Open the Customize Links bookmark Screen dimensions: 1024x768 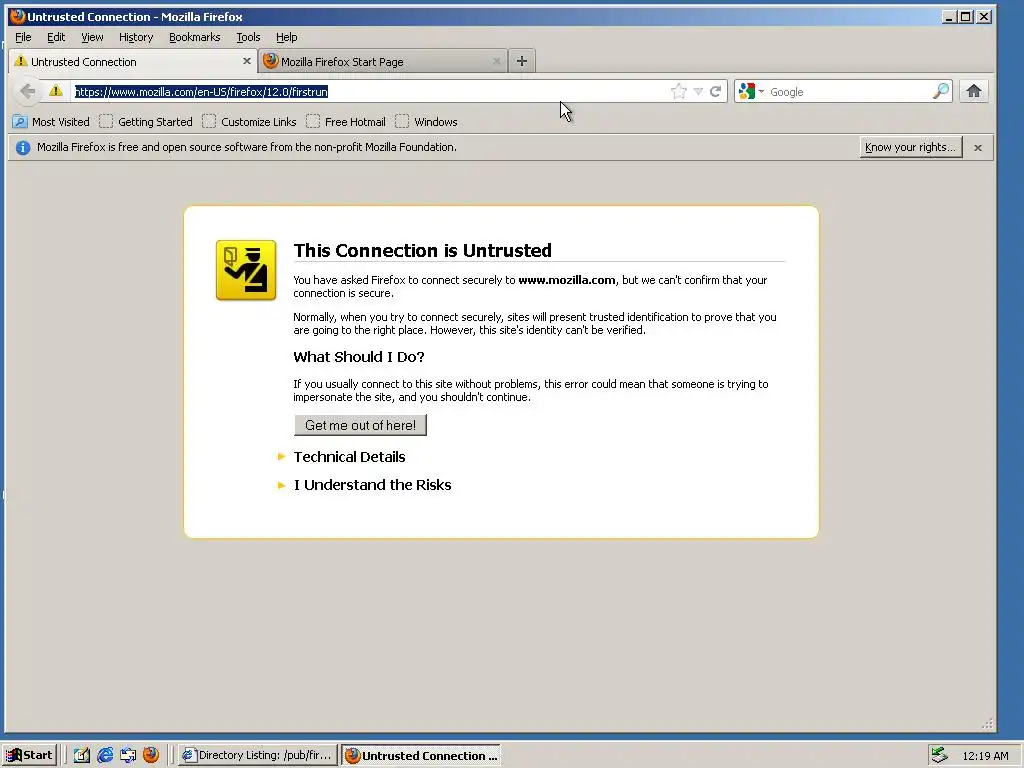coord(249,121)
